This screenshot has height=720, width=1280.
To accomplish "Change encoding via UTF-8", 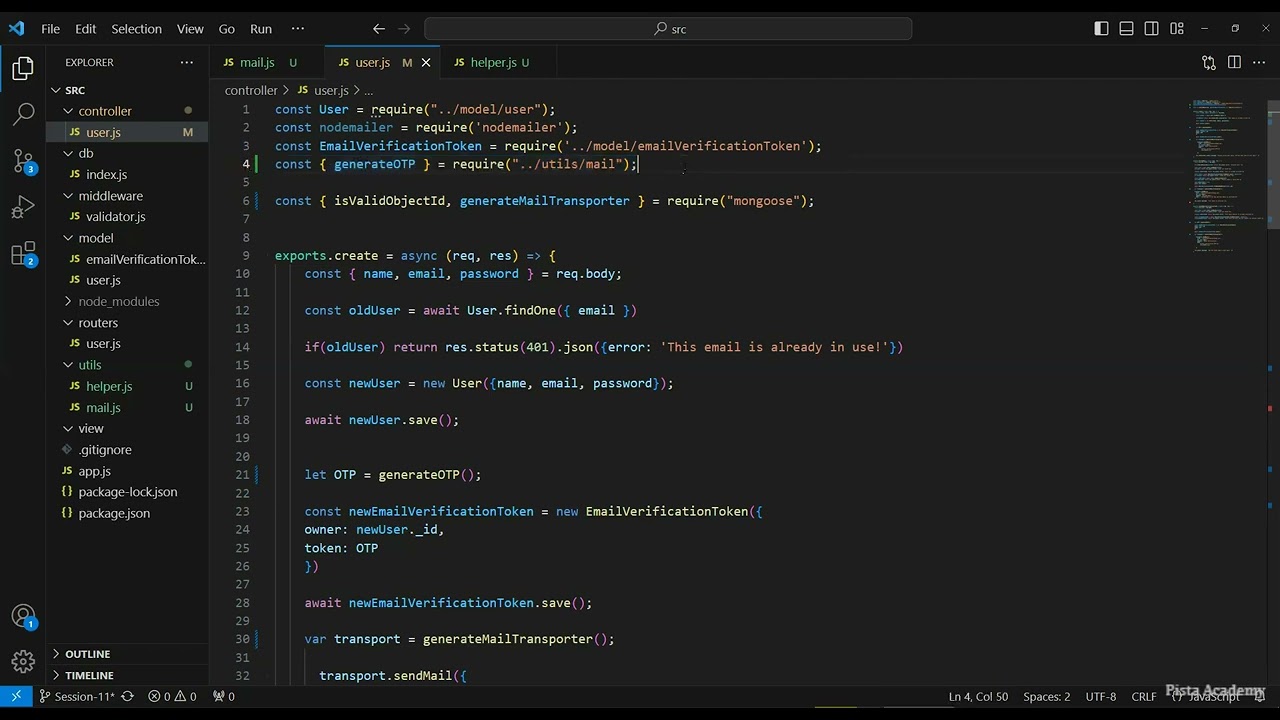I will coord(1101,696).
